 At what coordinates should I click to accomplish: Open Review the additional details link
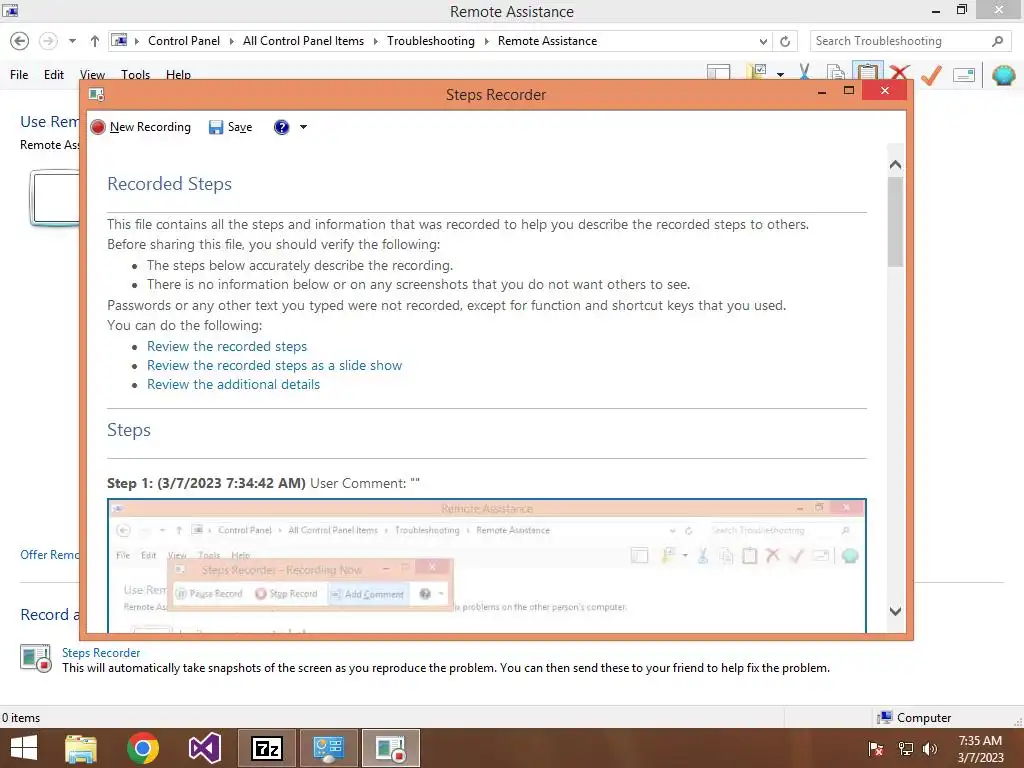pos(233,384)
